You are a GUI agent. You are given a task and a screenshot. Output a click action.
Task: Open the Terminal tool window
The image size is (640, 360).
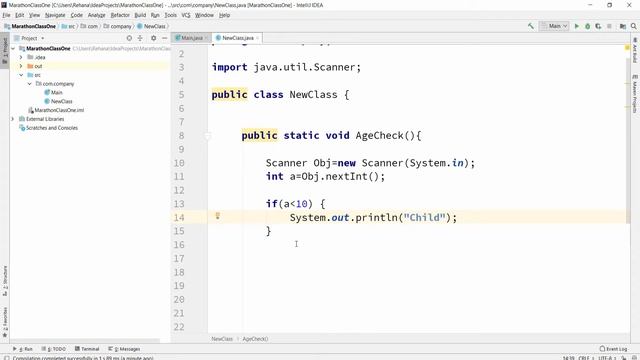(x=87, y=349)
